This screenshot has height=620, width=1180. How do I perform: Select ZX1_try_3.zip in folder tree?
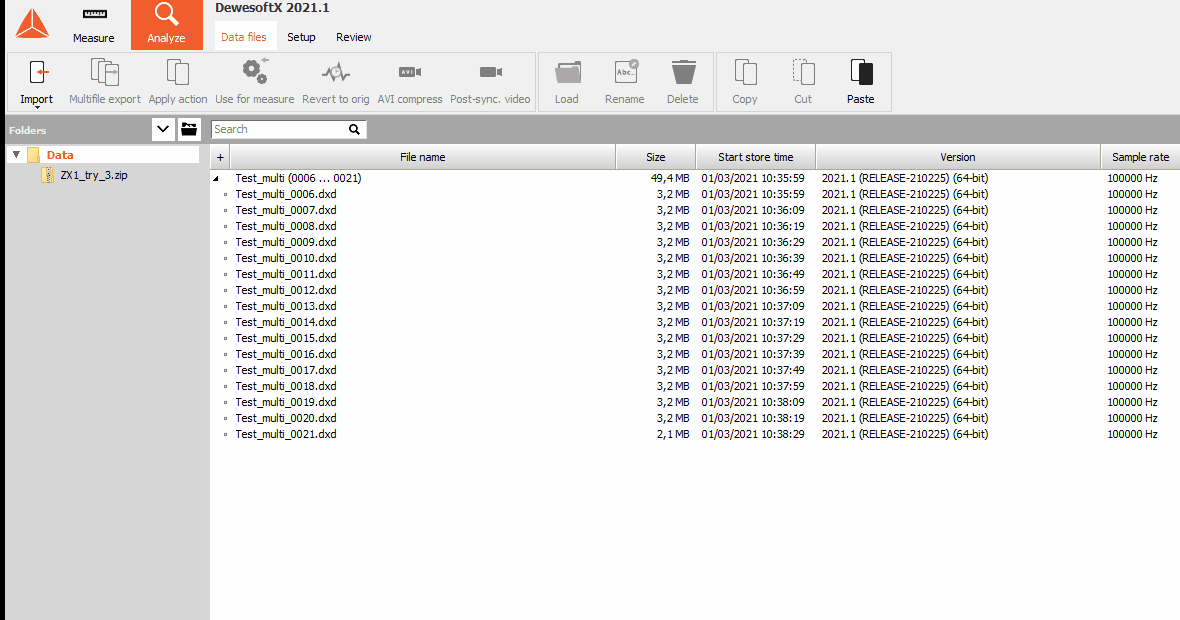(94, 175)
